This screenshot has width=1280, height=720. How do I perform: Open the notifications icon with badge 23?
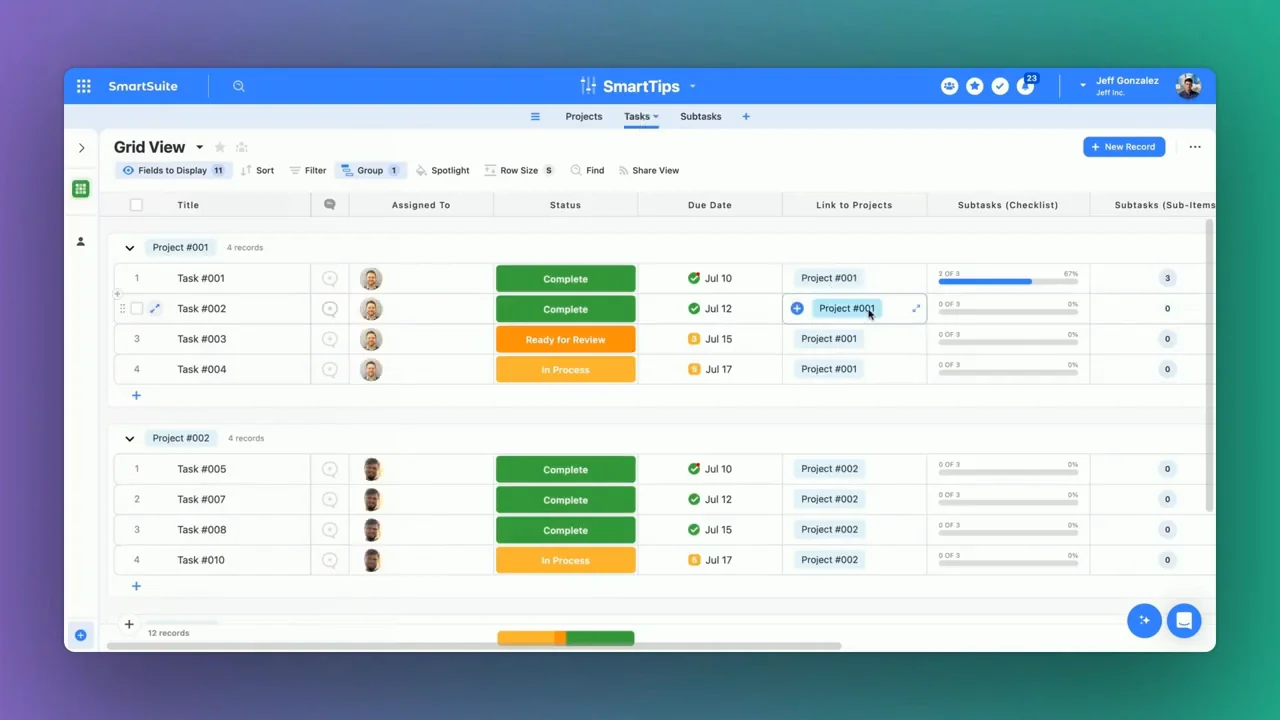tap(1026, 86)
